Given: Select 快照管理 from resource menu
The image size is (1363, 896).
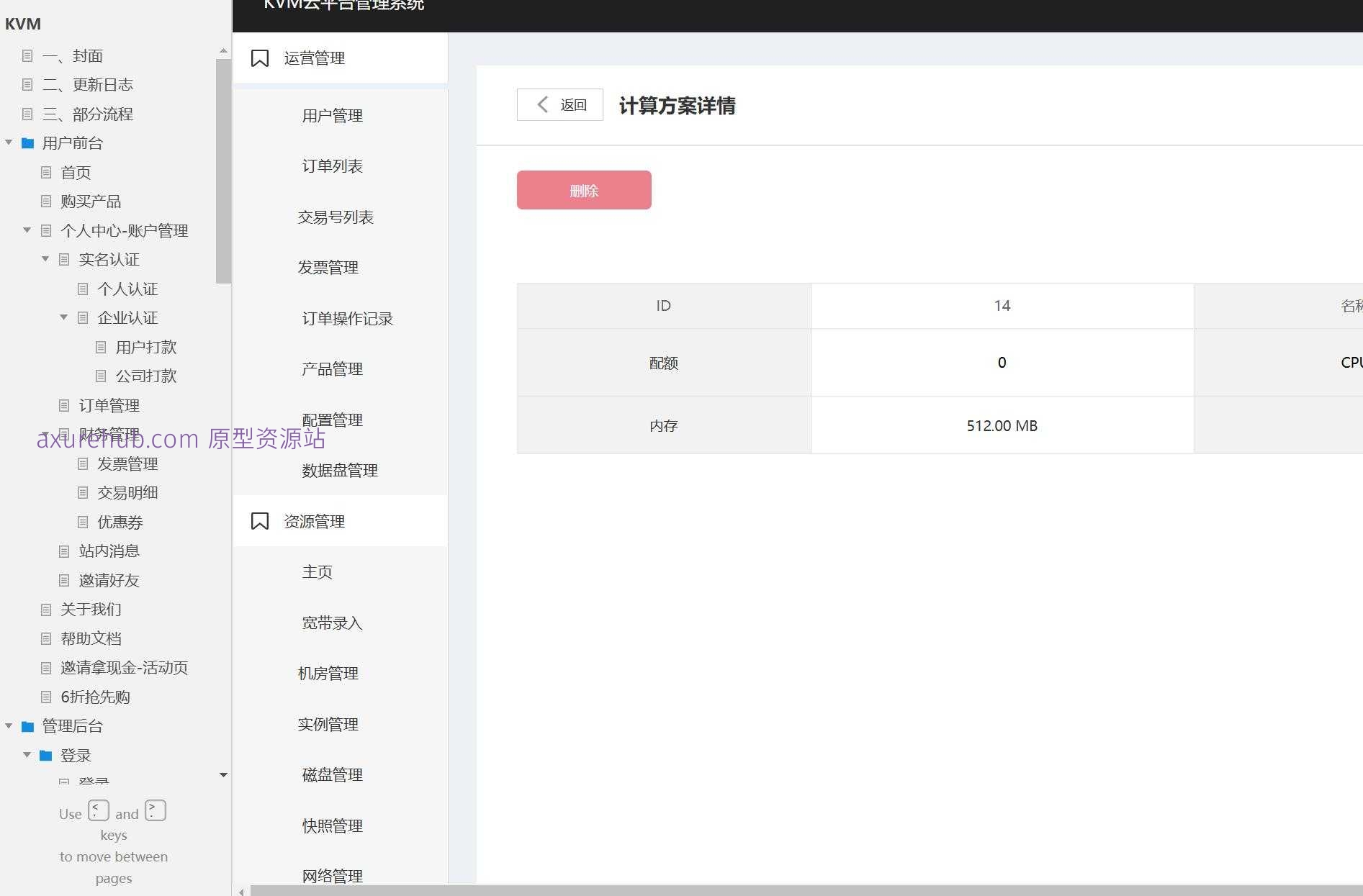Looking at the screenshot, I should point(331,825).
